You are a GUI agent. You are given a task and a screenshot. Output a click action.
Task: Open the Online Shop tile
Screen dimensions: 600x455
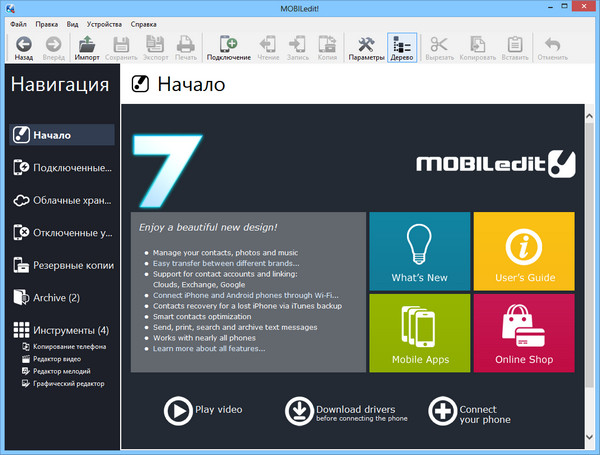point(523,331)
